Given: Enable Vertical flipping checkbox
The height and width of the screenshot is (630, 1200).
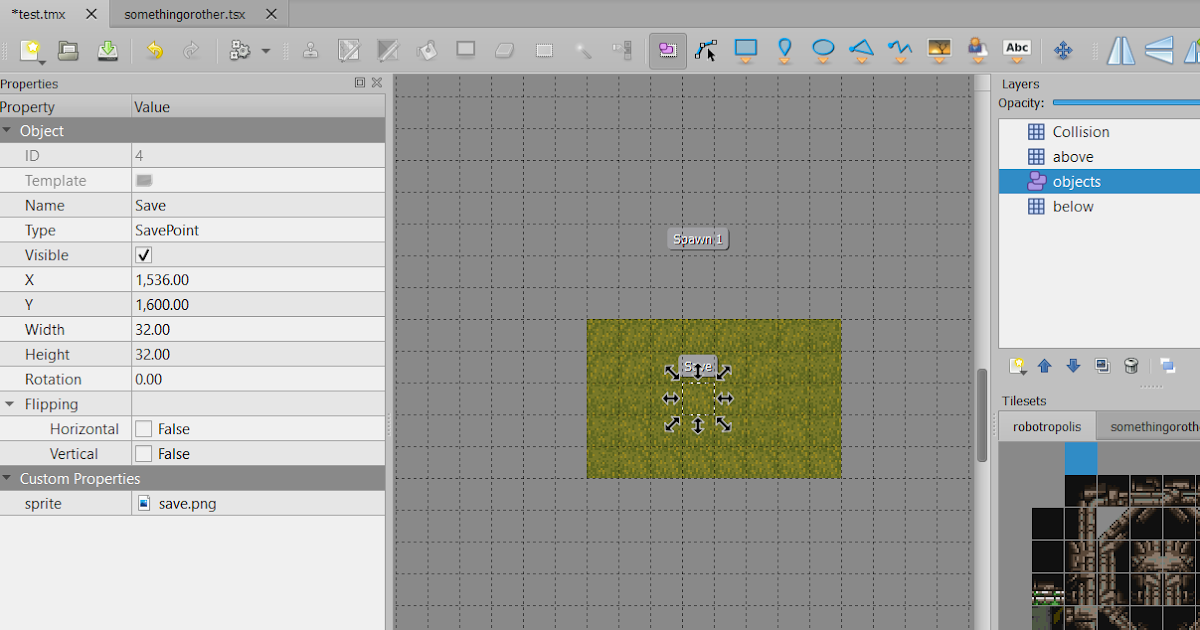Looking at the screenshot, I should pyautogui.click(x=143, y=453).
